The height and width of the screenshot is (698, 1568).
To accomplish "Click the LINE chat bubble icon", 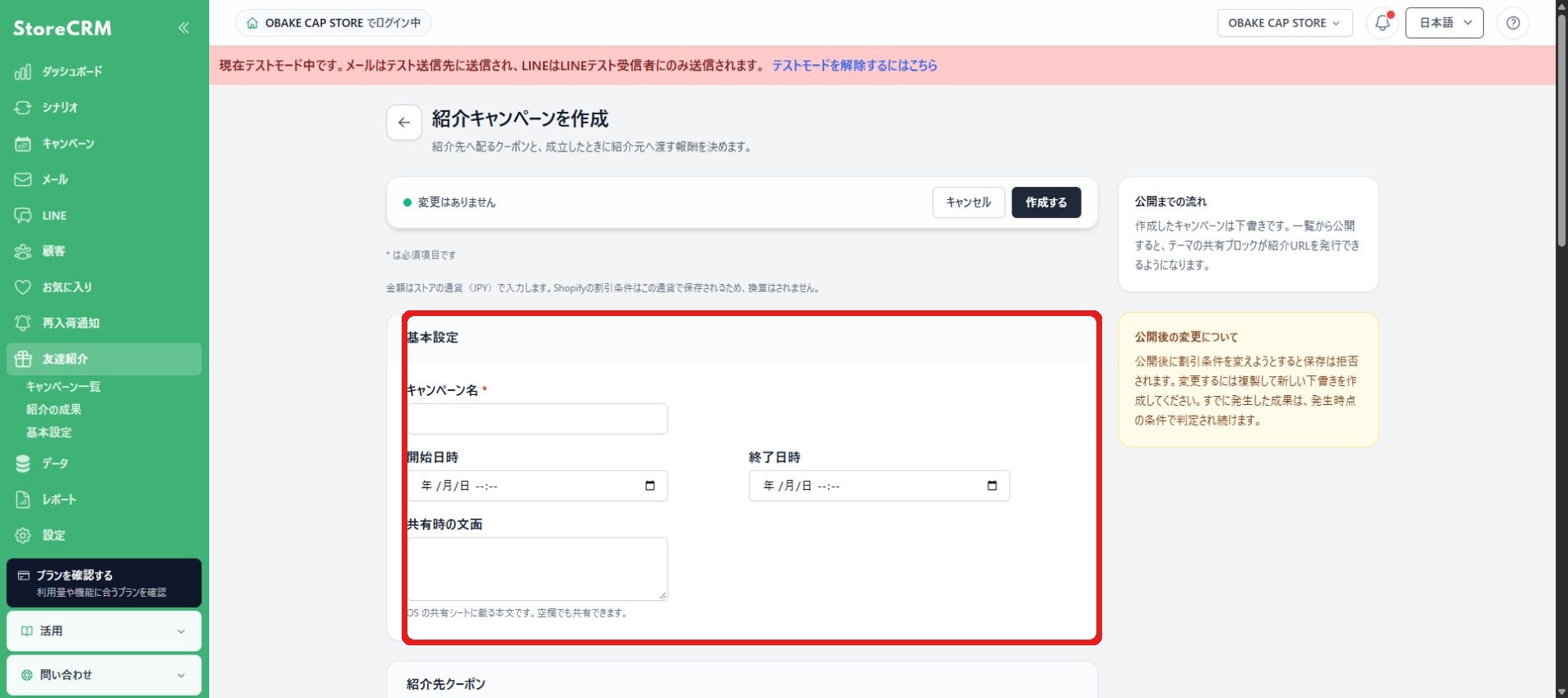I will [x=23, y=216].
